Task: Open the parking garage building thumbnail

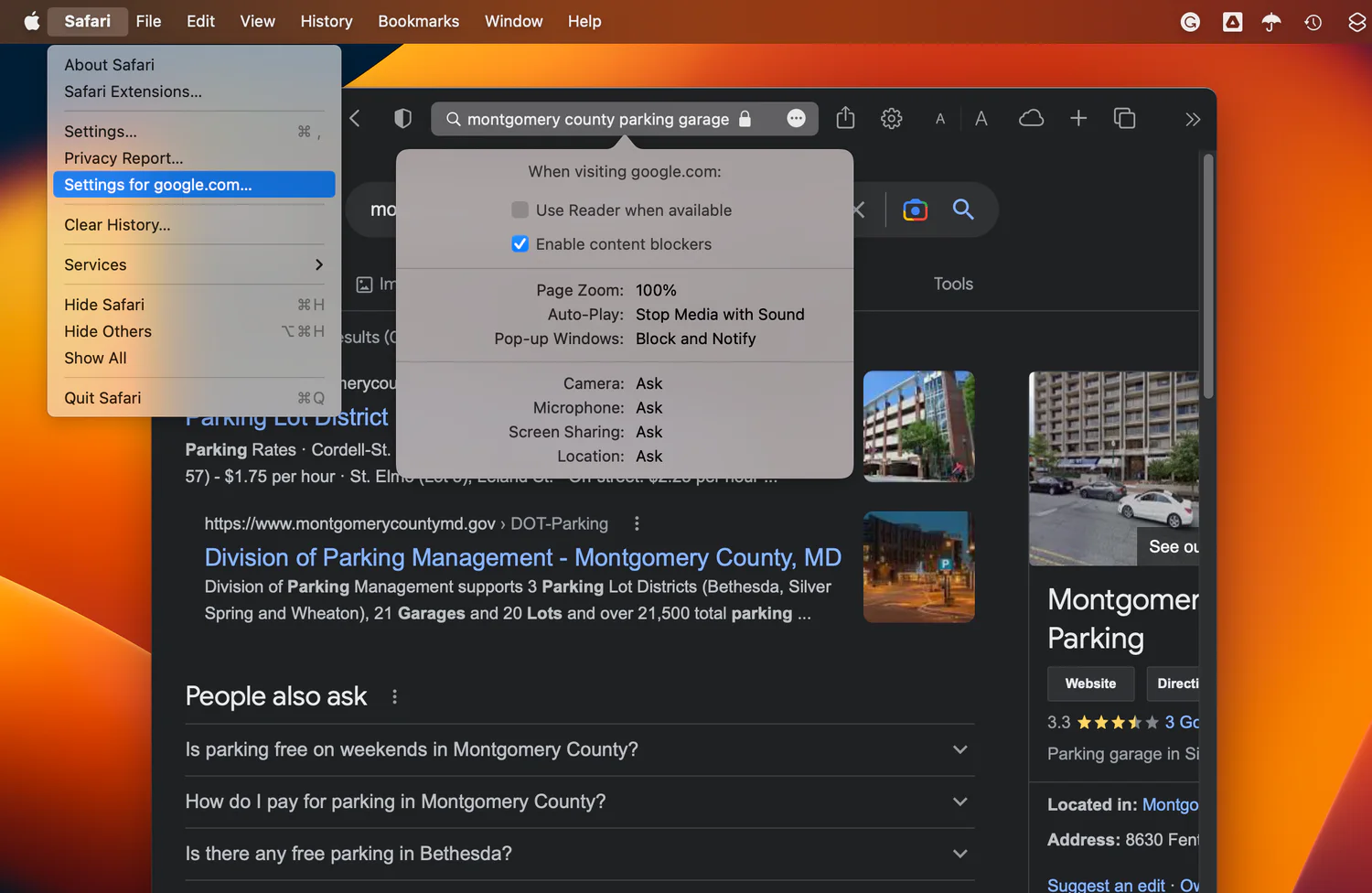Action: coord(918,426)
